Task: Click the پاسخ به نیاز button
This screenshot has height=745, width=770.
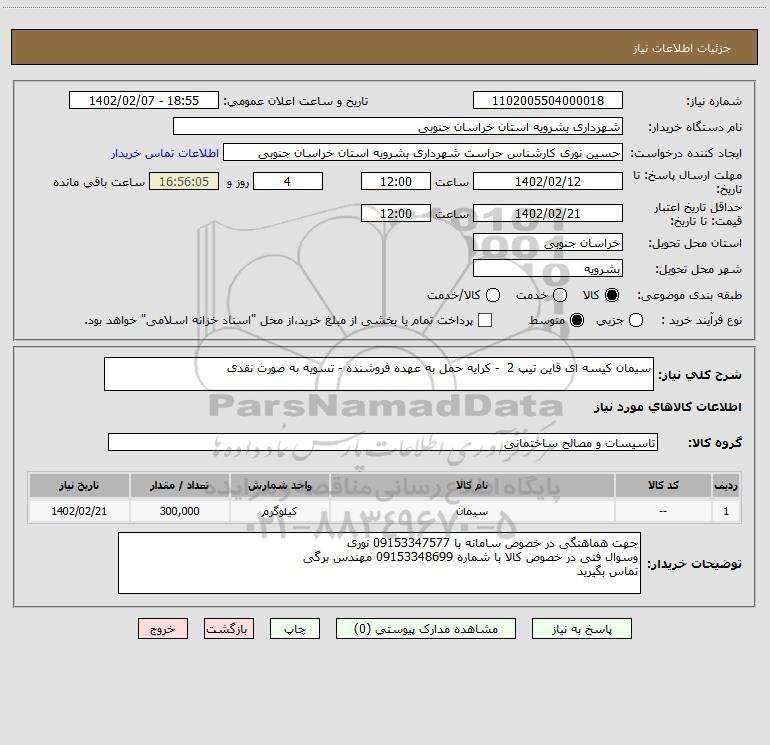Action: pyautogui.click(x=581, y=629)
